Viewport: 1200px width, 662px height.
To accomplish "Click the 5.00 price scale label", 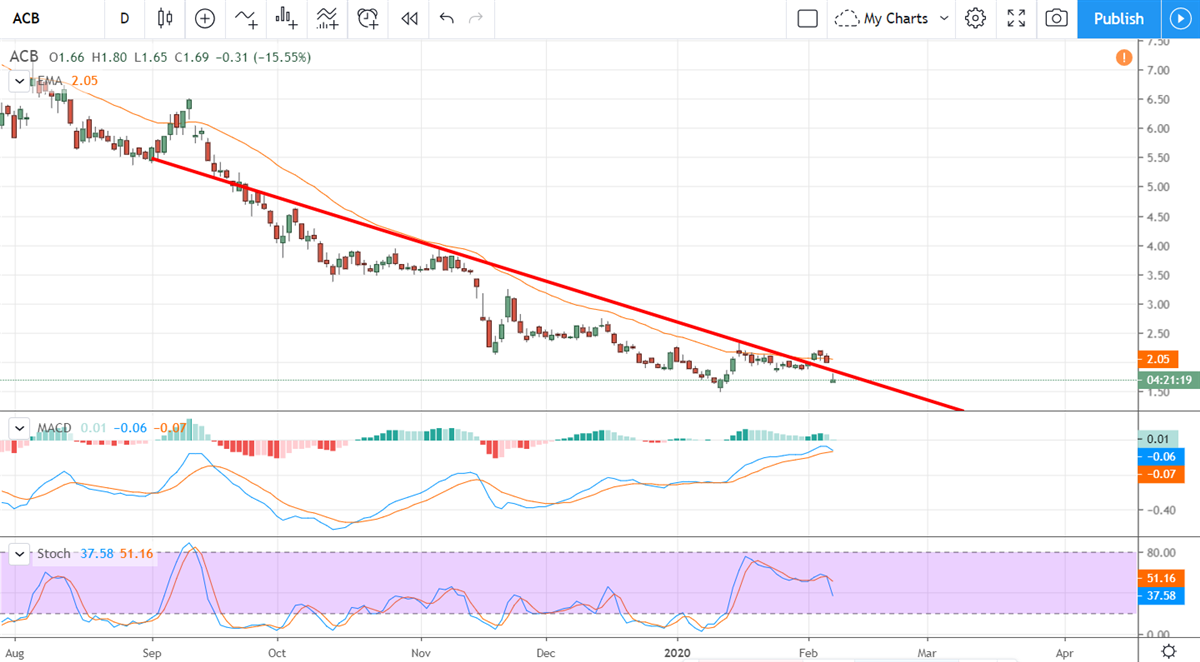I will (x=1157, y=187).
